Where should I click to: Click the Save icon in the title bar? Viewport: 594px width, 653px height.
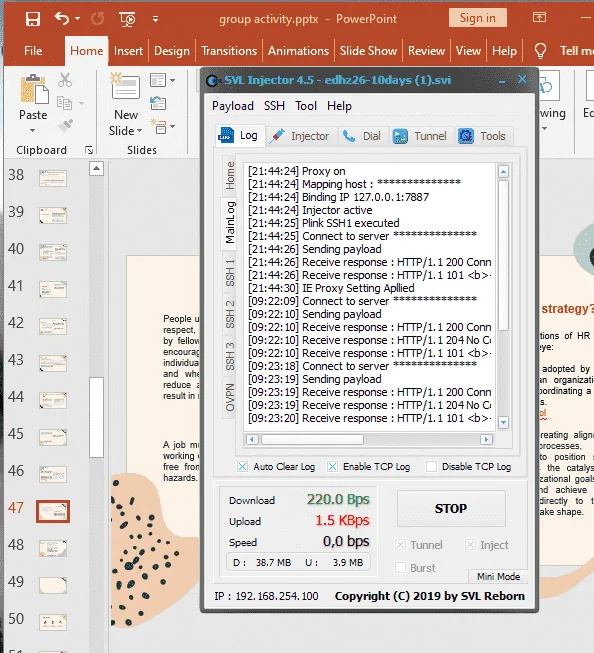[x=32, y=19]
